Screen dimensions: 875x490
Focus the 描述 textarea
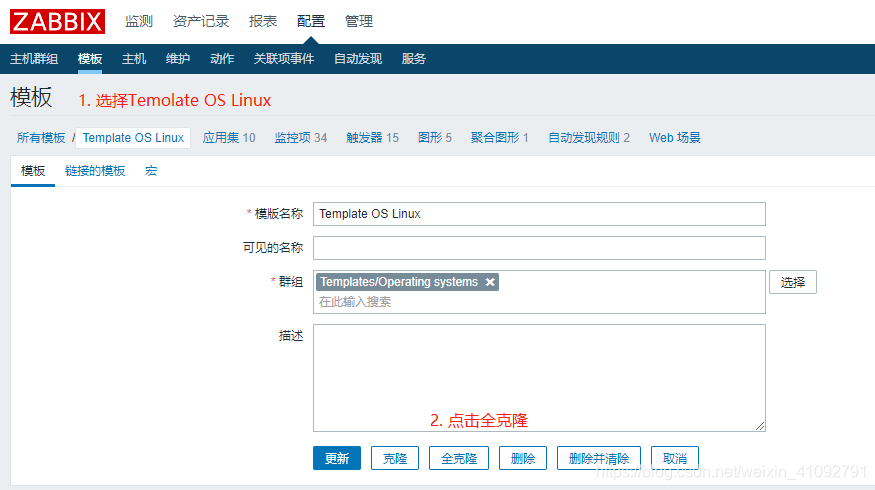pos(539,378)
